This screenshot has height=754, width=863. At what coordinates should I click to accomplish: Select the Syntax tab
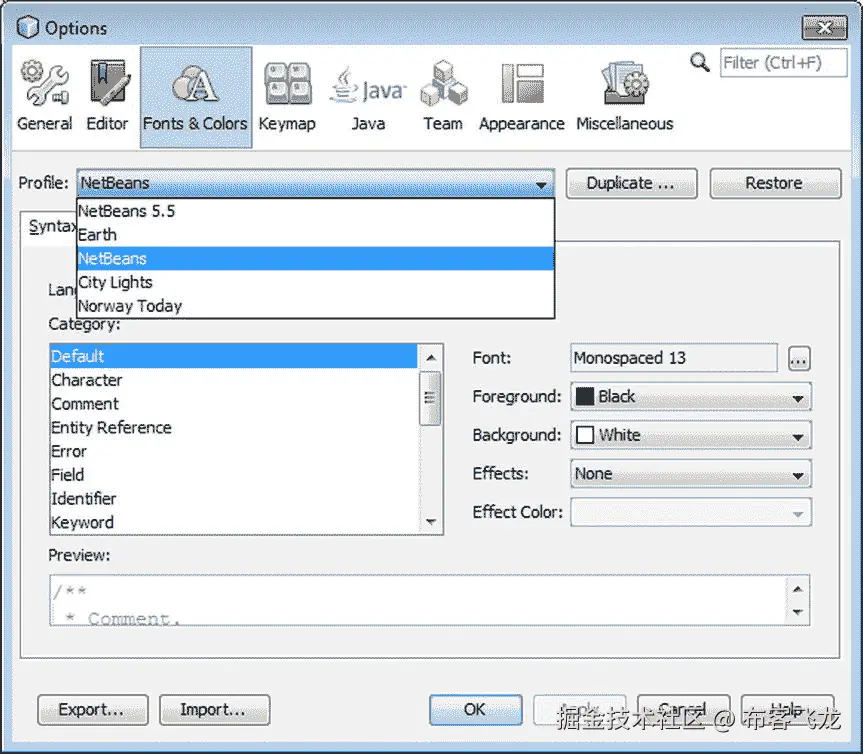(52, 226)
